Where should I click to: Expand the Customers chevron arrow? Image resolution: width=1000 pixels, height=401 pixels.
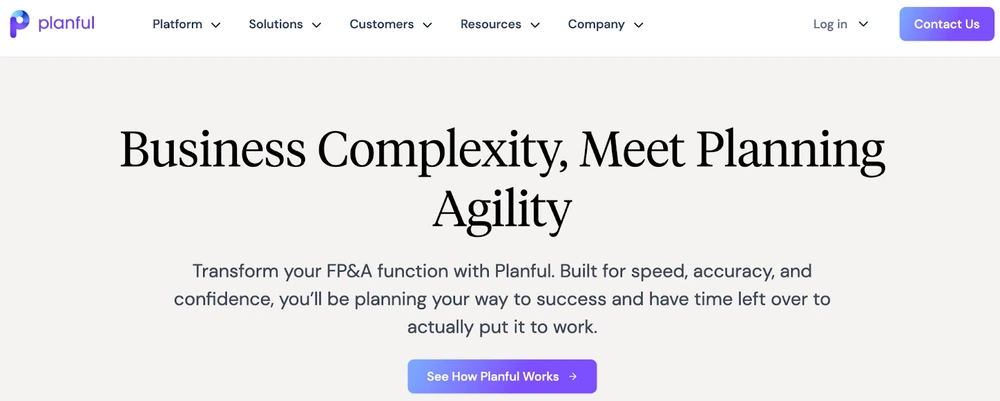[427, 25]
